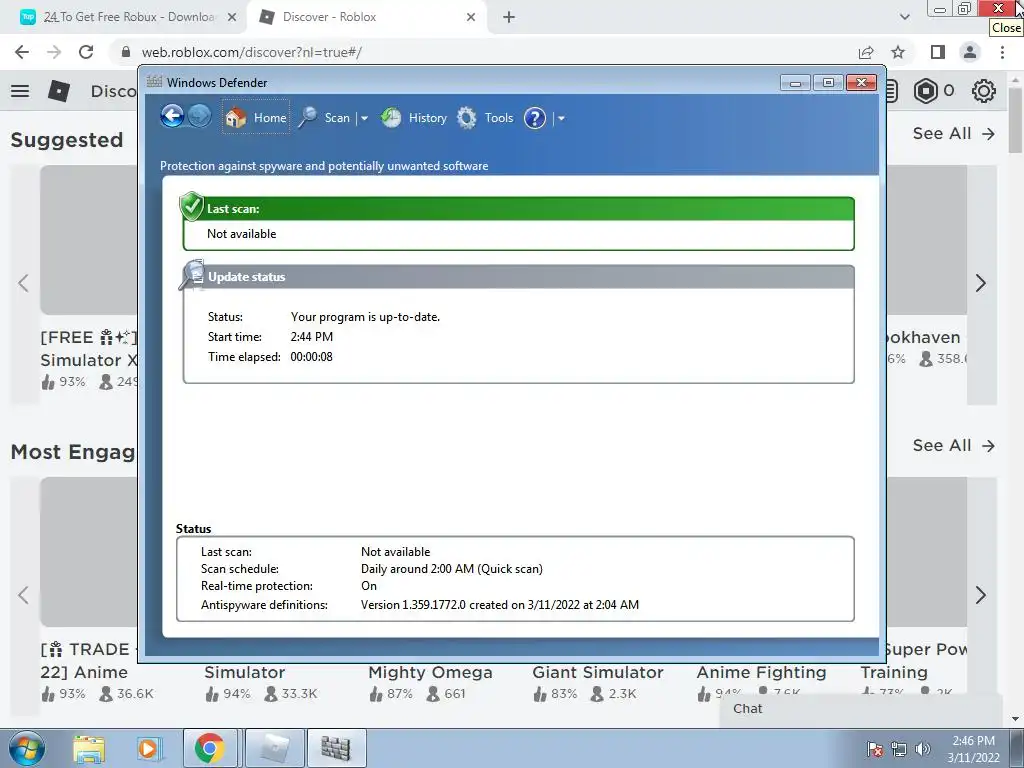
Task: Open Anime Fighting game
Action: coord(761,673)
